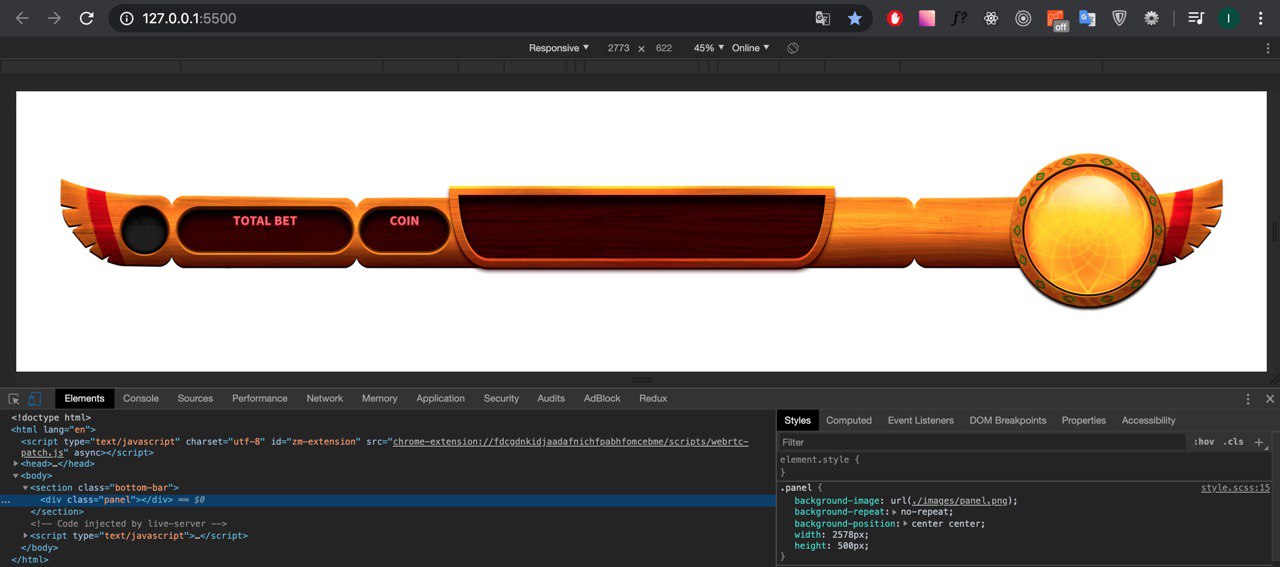
Task: Switch to the Performance tab
Action: click(x=260, y=398)
